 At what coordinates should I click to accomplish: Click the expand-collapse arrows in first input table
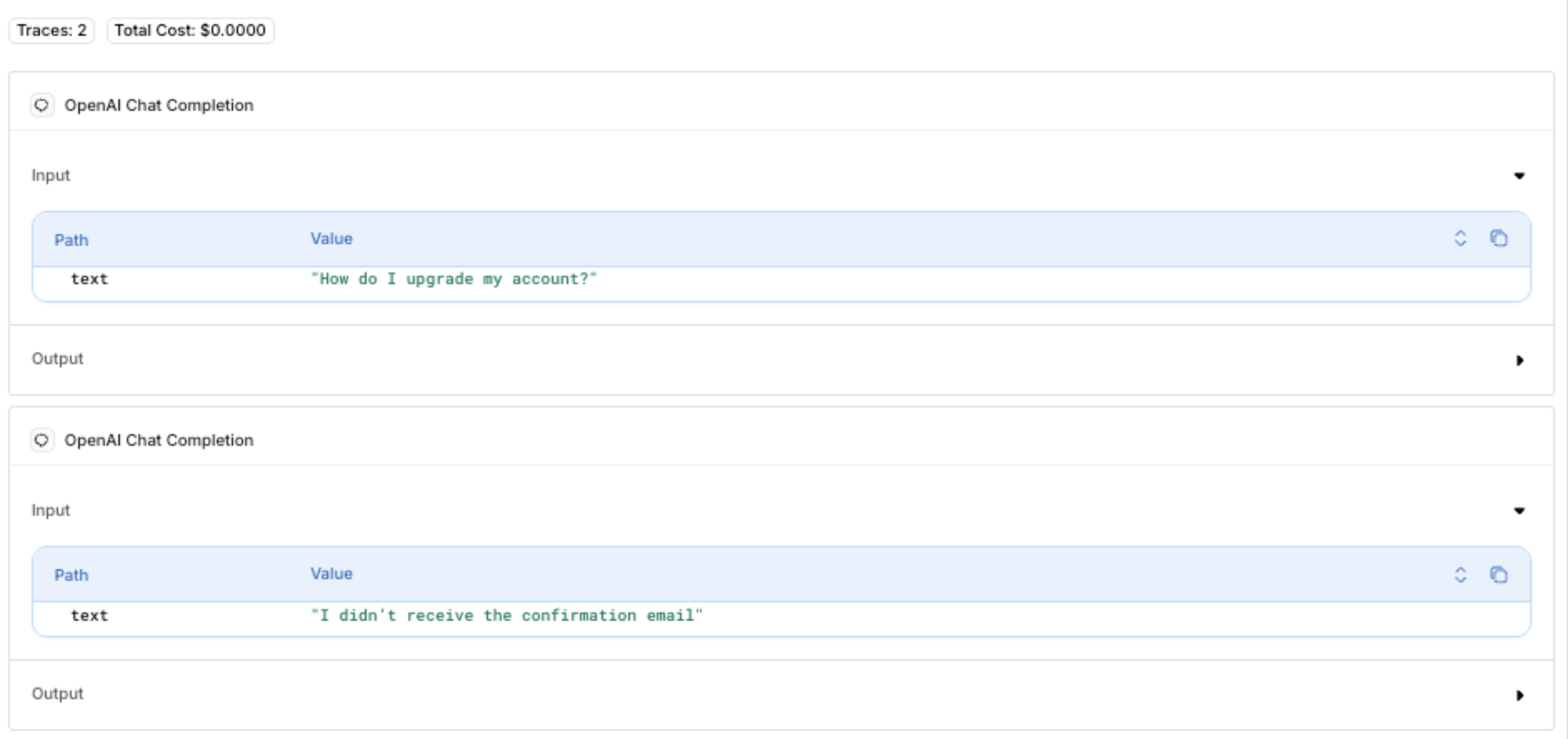1460,238
